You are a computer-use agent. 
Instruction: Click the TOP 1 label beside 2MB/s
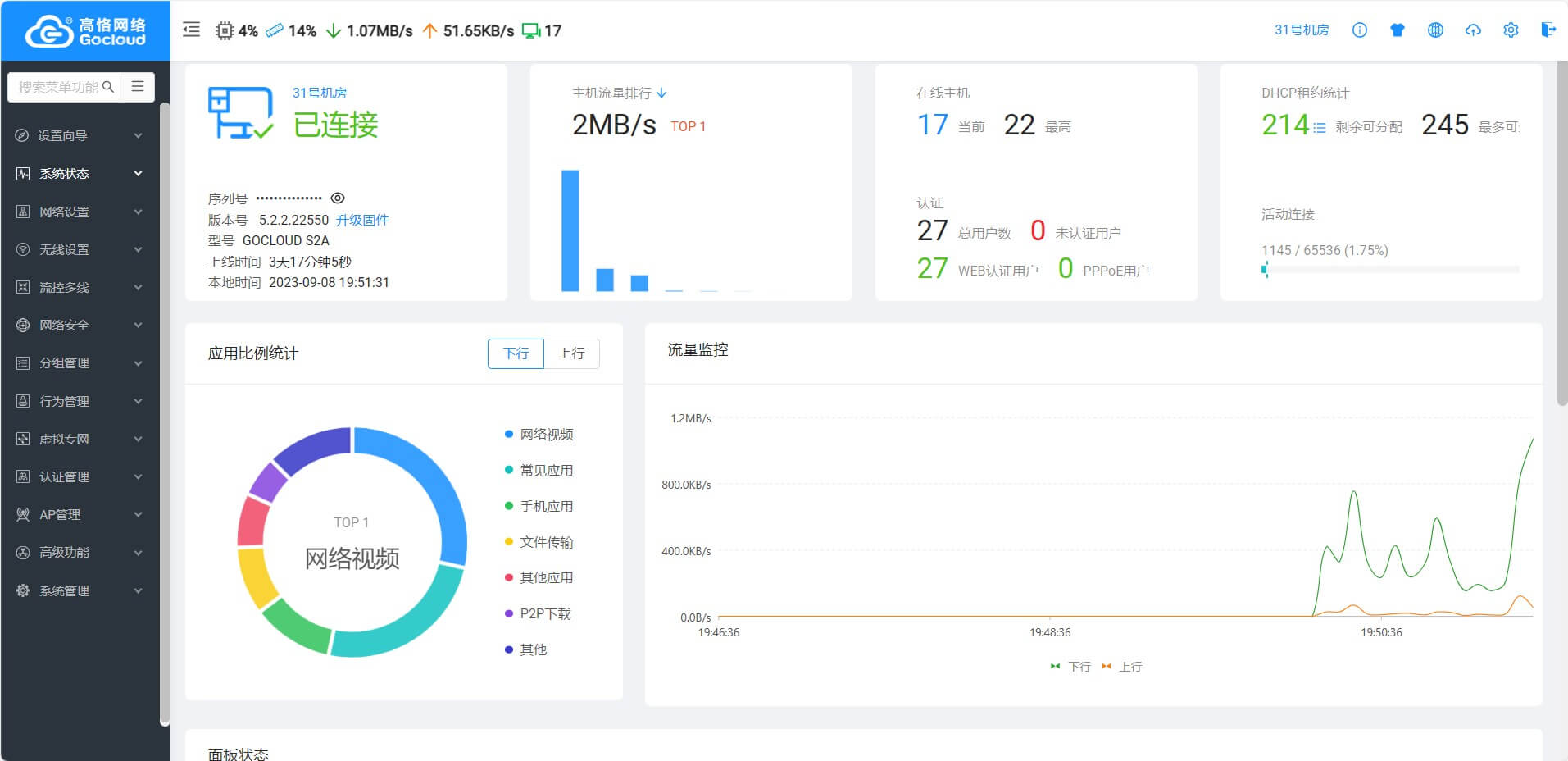click(x=688, y=126)
